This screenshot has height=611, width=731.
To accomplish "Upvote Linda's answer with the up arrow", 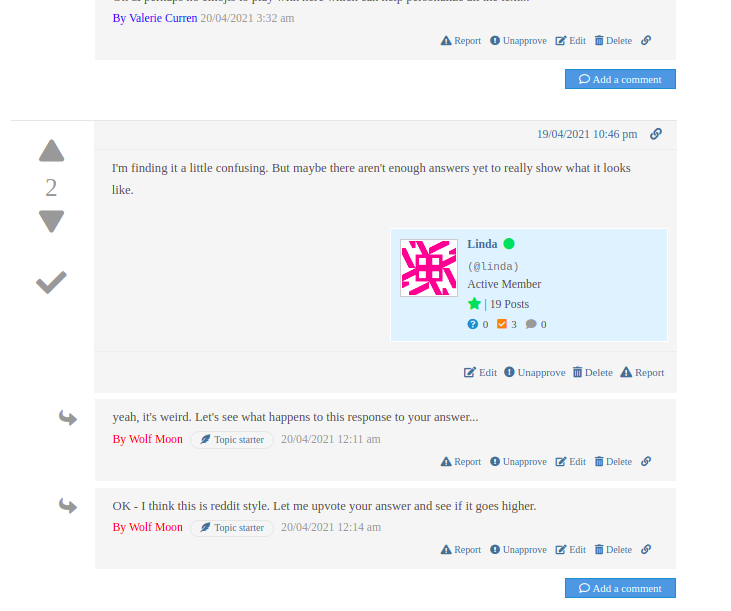I will click(x=51, y=151).
